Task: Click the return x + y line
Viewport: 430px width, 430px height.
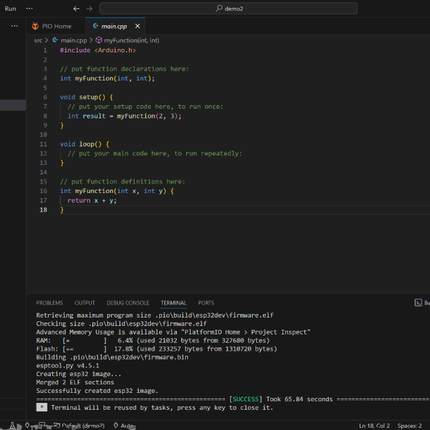Action: pos(92,201)
